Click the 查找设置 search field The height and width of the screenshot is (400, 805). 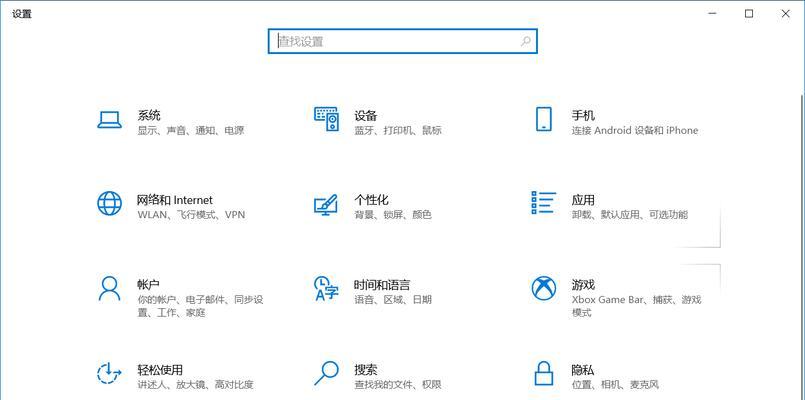click(x=402, y=41)
